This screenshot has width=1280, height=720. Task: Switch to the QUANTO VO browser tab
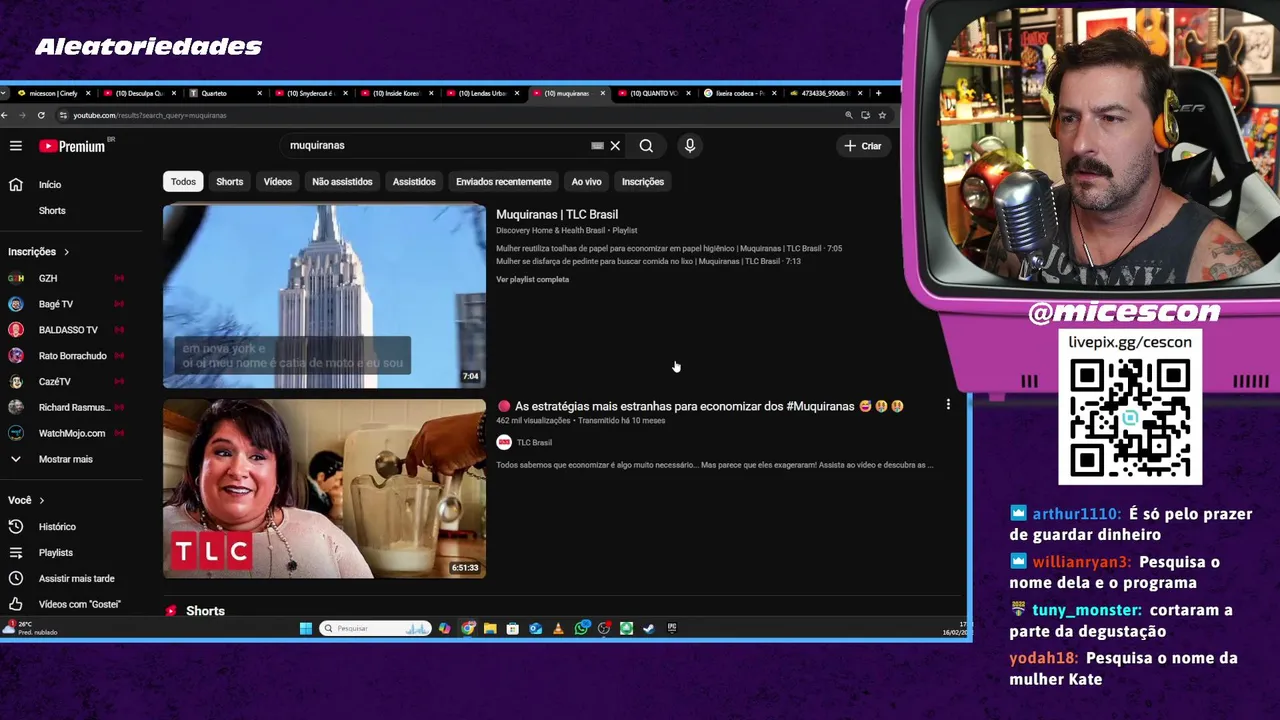click(654, 93)
